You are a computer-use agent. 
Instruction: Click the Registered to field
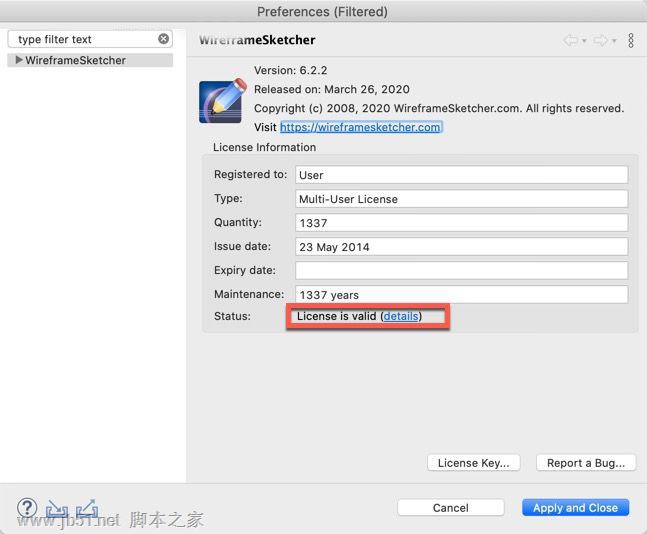pyautogui.click(x=462, y=175)
